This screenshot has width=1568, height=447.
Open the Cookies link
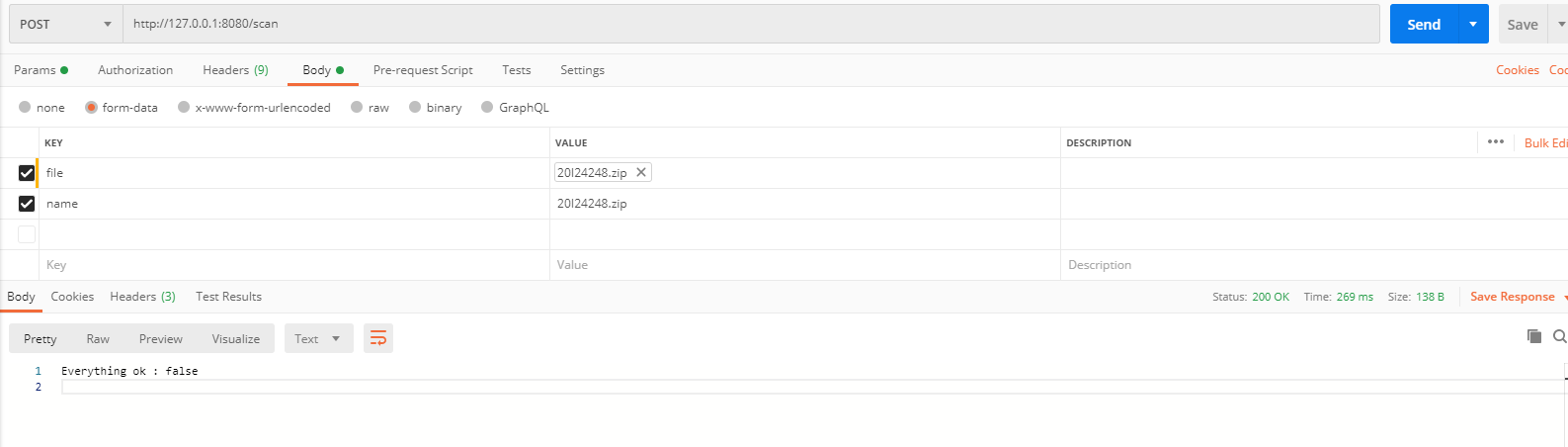[x=1517, y=70]
